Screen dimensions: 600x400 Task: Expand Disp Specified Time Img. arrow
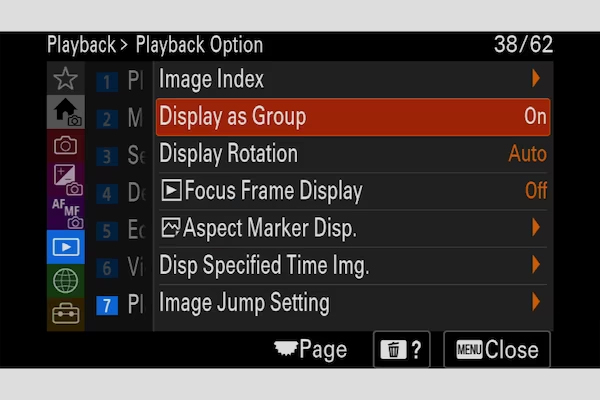pos(536,265)
